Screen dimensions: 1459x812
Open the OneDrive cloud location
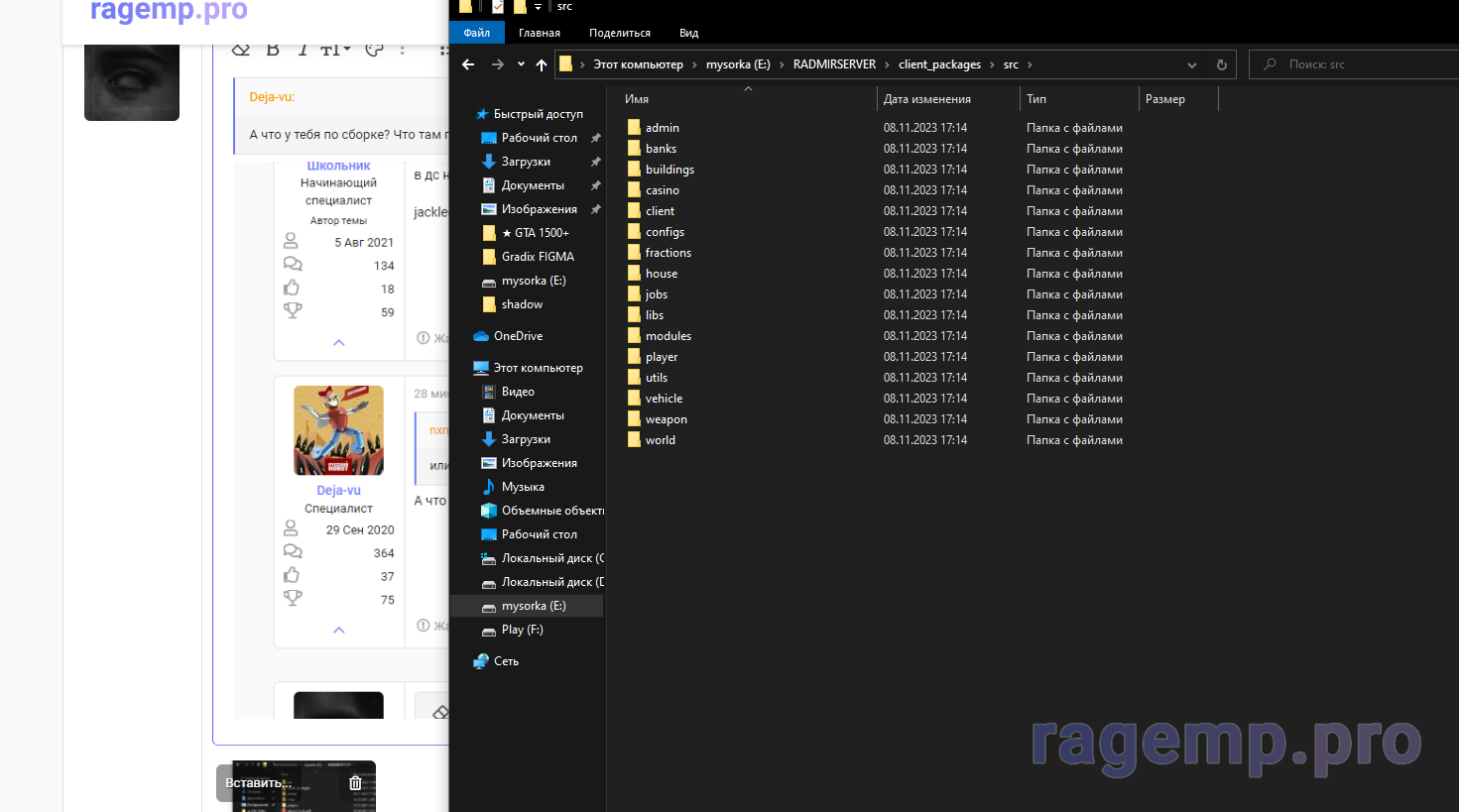[x=518, y=336]
